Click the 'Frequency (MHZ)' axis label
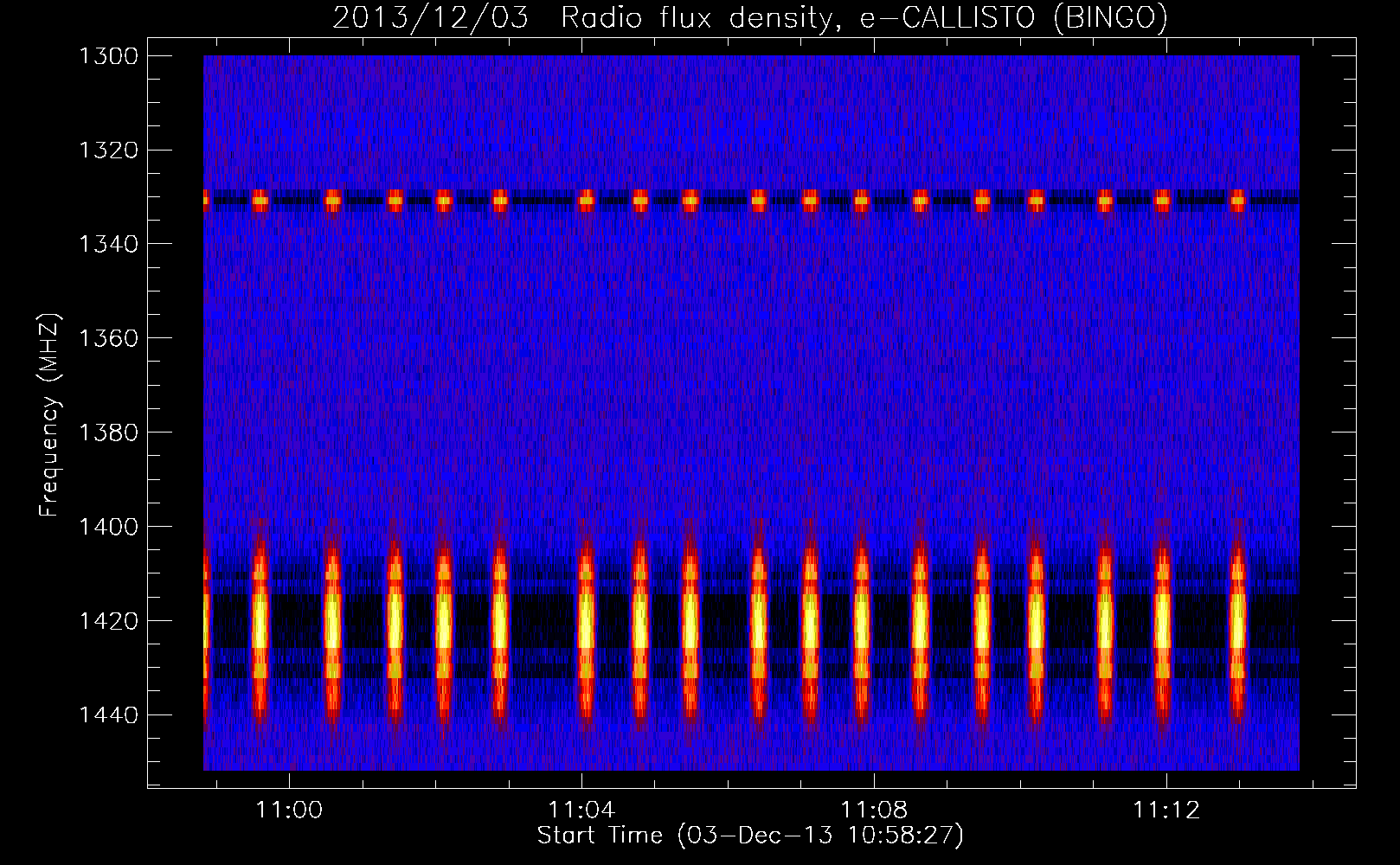The image size is (1400, 865). pos(49,416)
